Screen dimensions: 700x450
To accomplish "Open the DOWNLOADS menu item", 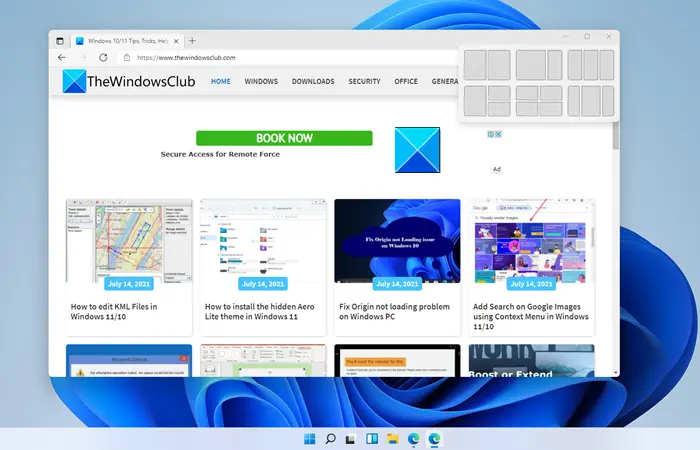I will tap(313, 81).
